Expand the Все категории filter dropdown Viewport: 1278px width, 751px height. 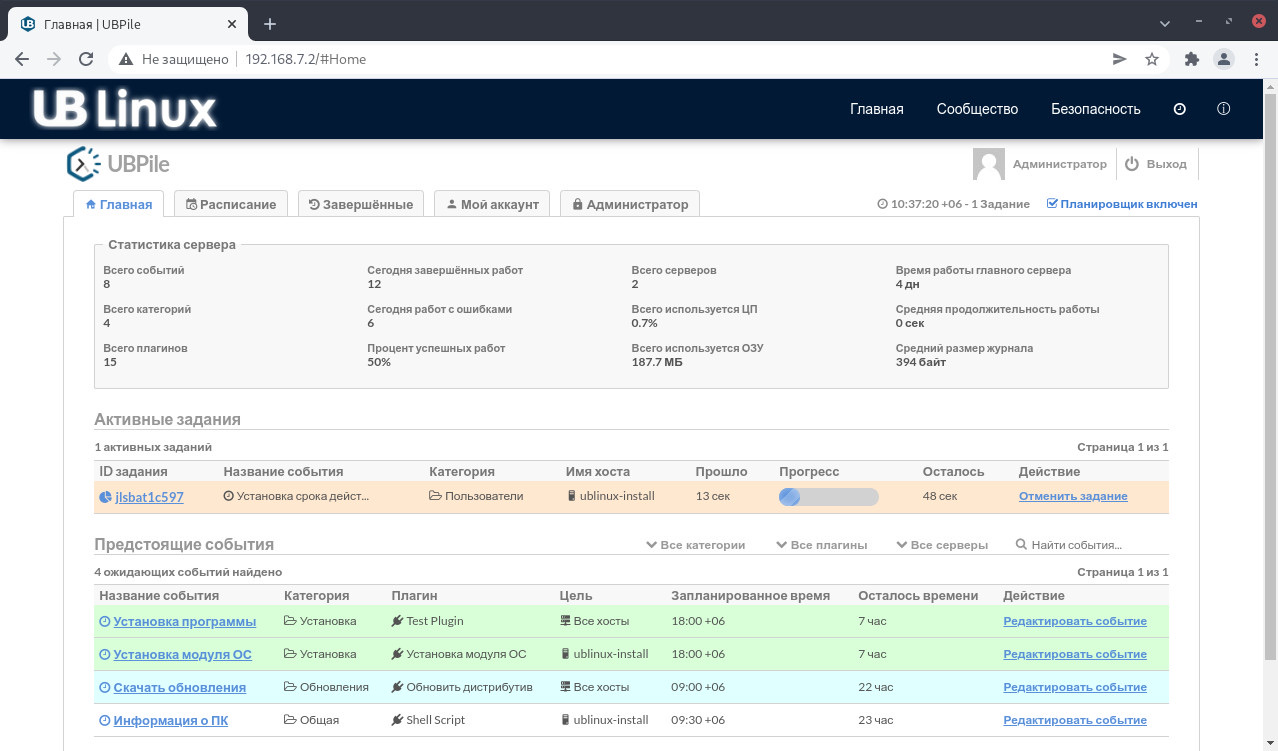(696, 545)
